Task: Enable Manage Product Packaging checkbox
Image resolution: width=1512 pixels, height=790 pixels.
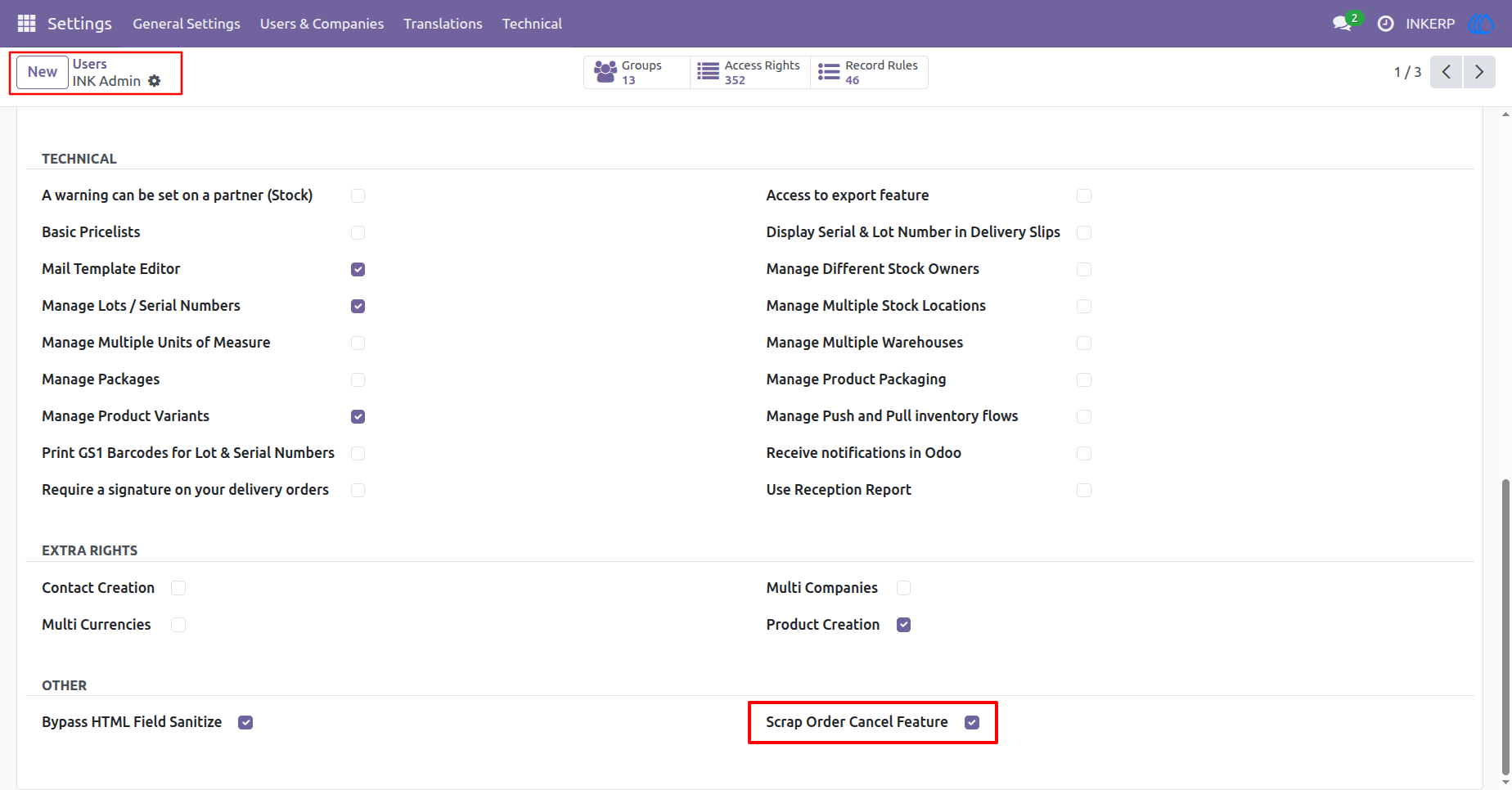Action: tap(1084, 379)
